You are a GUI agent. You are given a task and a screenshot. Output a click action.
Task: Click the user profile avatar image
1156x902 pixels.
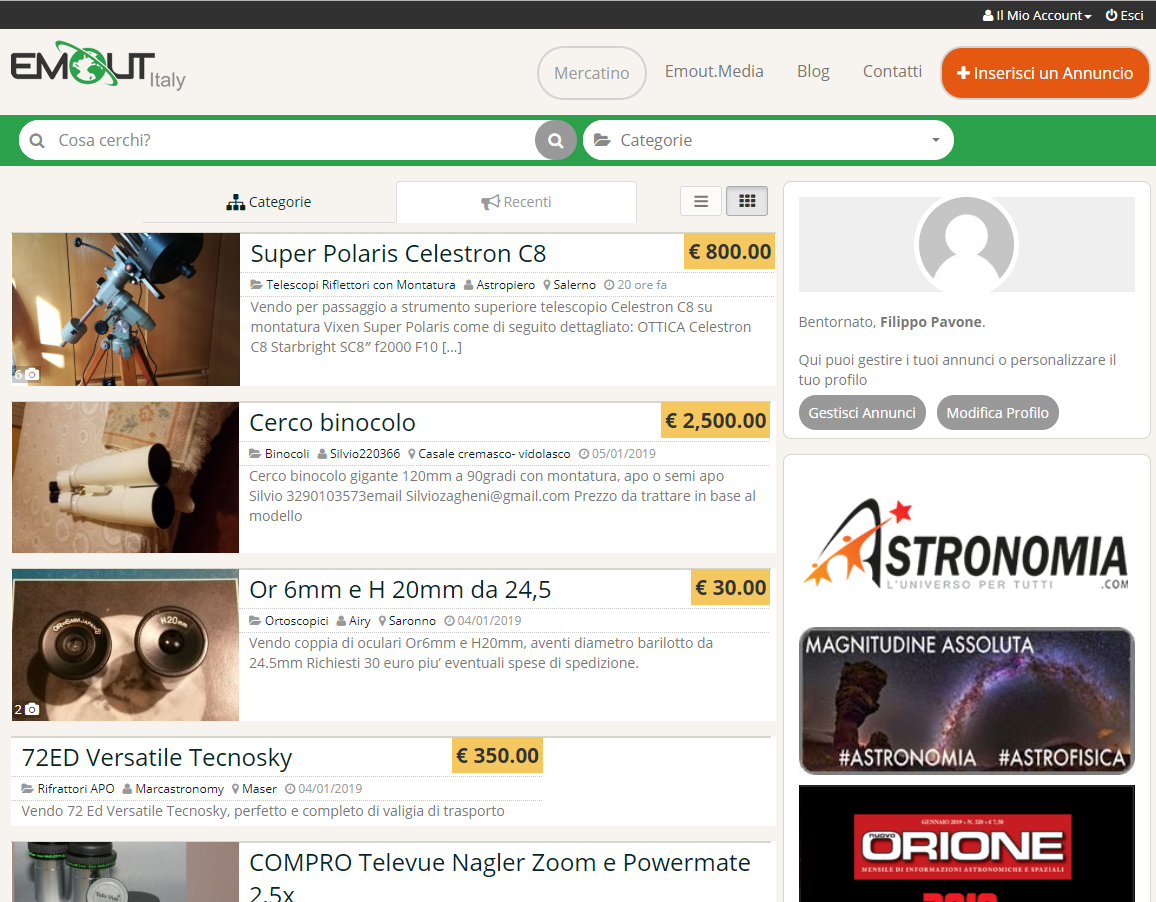[966, 245]
